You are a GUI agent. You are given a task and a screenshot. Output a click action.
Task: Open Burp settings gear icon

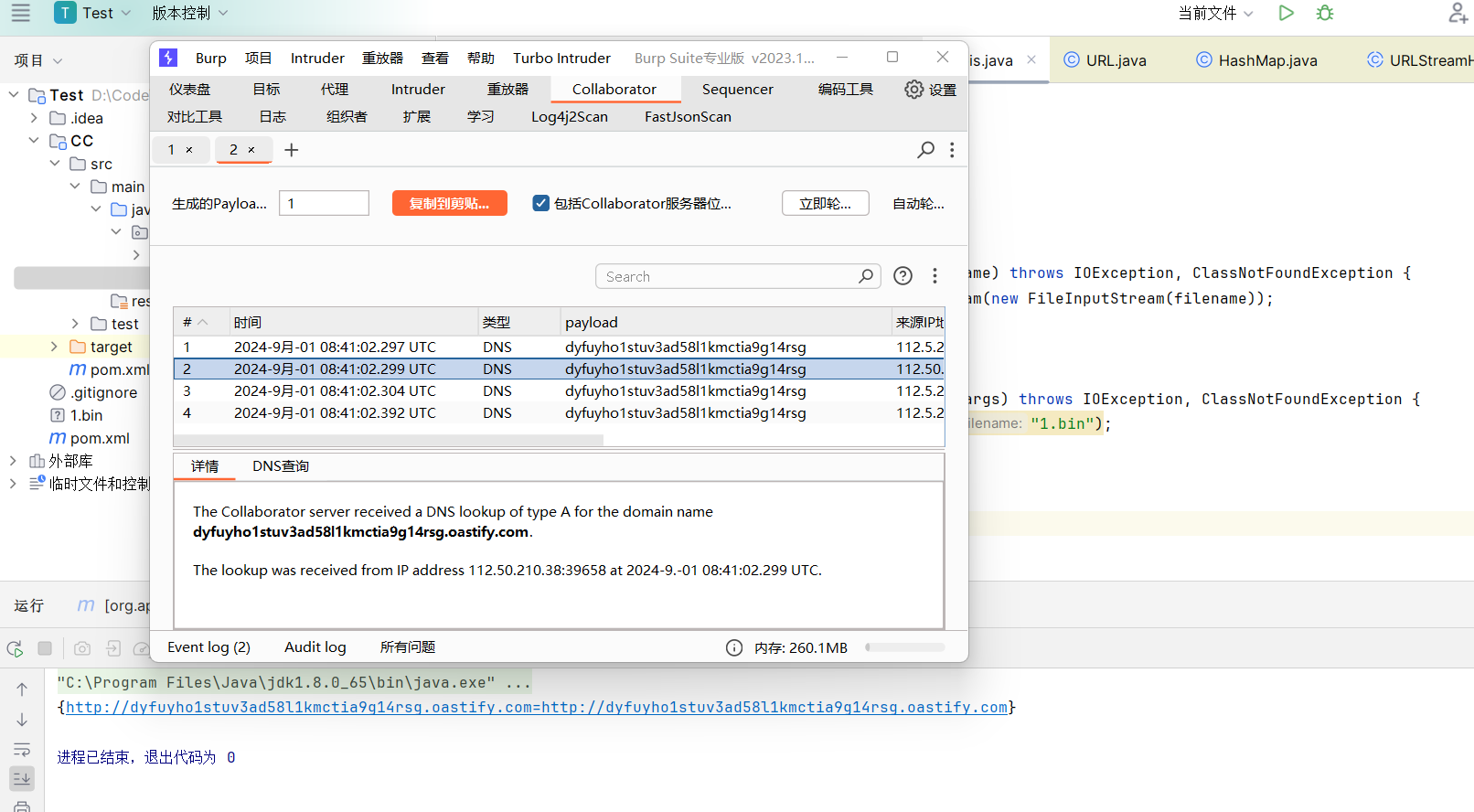(x=913, y=89)
